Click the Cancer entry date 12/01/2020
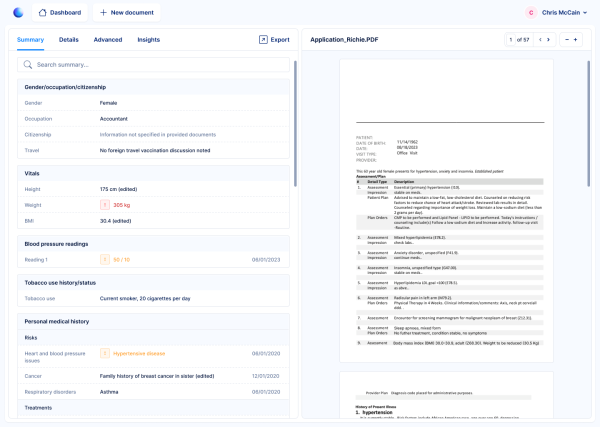Image resolution: width=600 pixels, height=427 pixels. tap(266, 376)
